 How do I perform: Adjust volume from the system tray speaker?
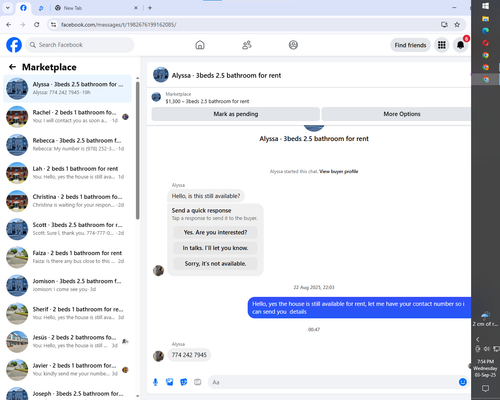click(487, 349)
